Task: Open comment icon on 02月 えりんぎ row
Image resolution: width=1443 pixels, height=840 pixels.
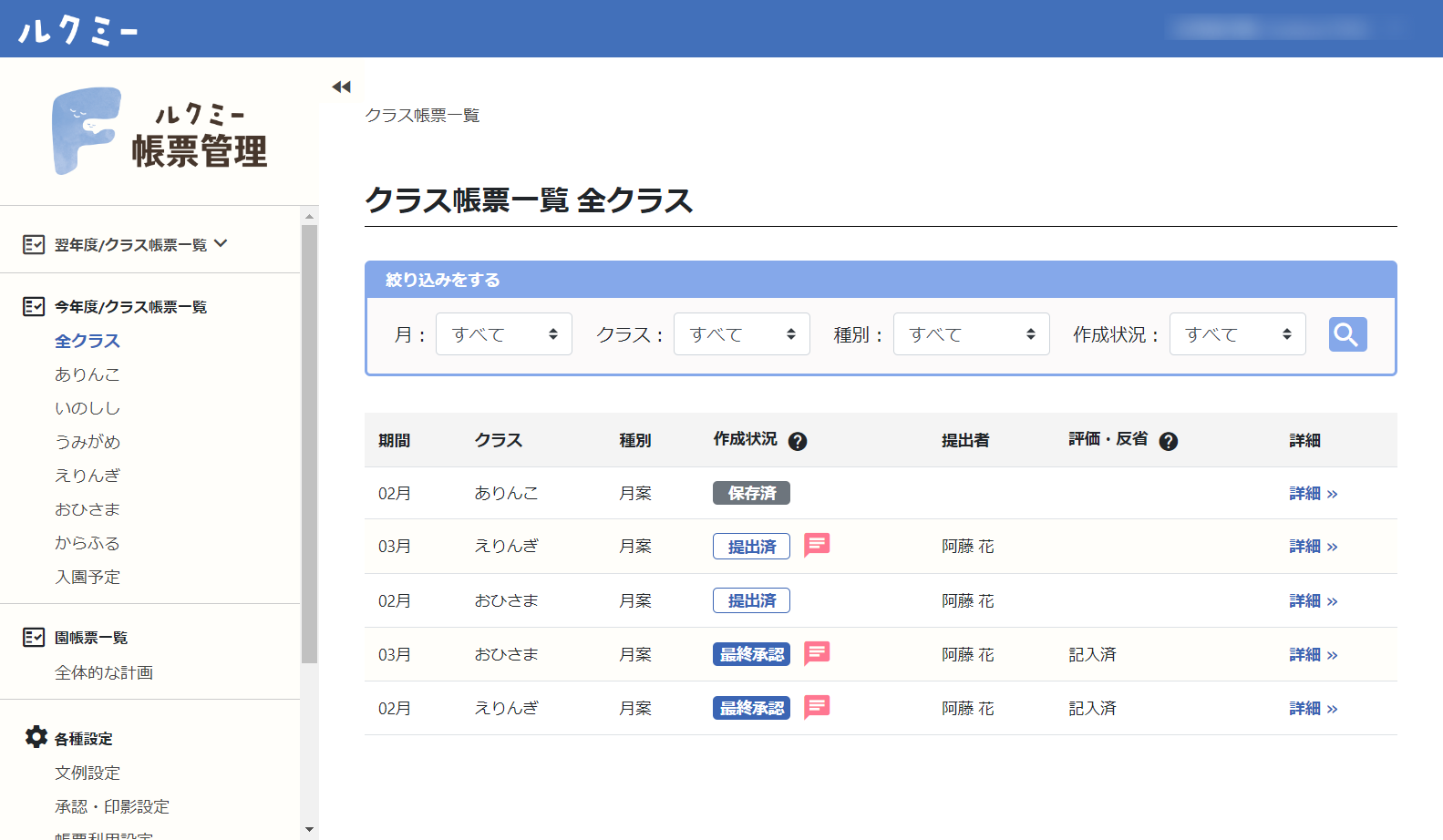Action: pyautogui.click(x=817, y=707)
